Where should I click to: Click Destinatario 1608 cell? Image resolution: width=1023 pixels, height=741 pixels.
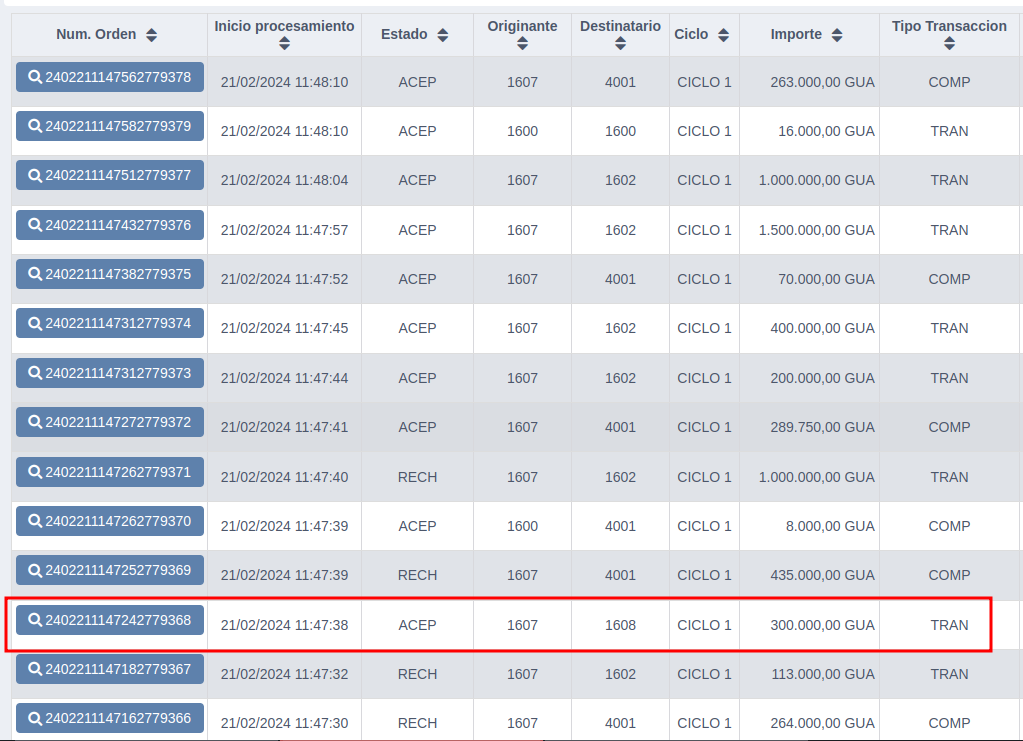[620, 625]
